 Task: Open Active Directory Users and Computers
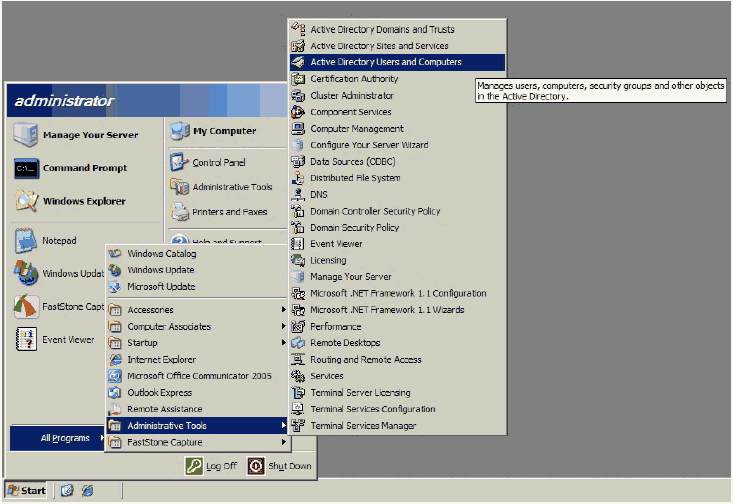397,62
